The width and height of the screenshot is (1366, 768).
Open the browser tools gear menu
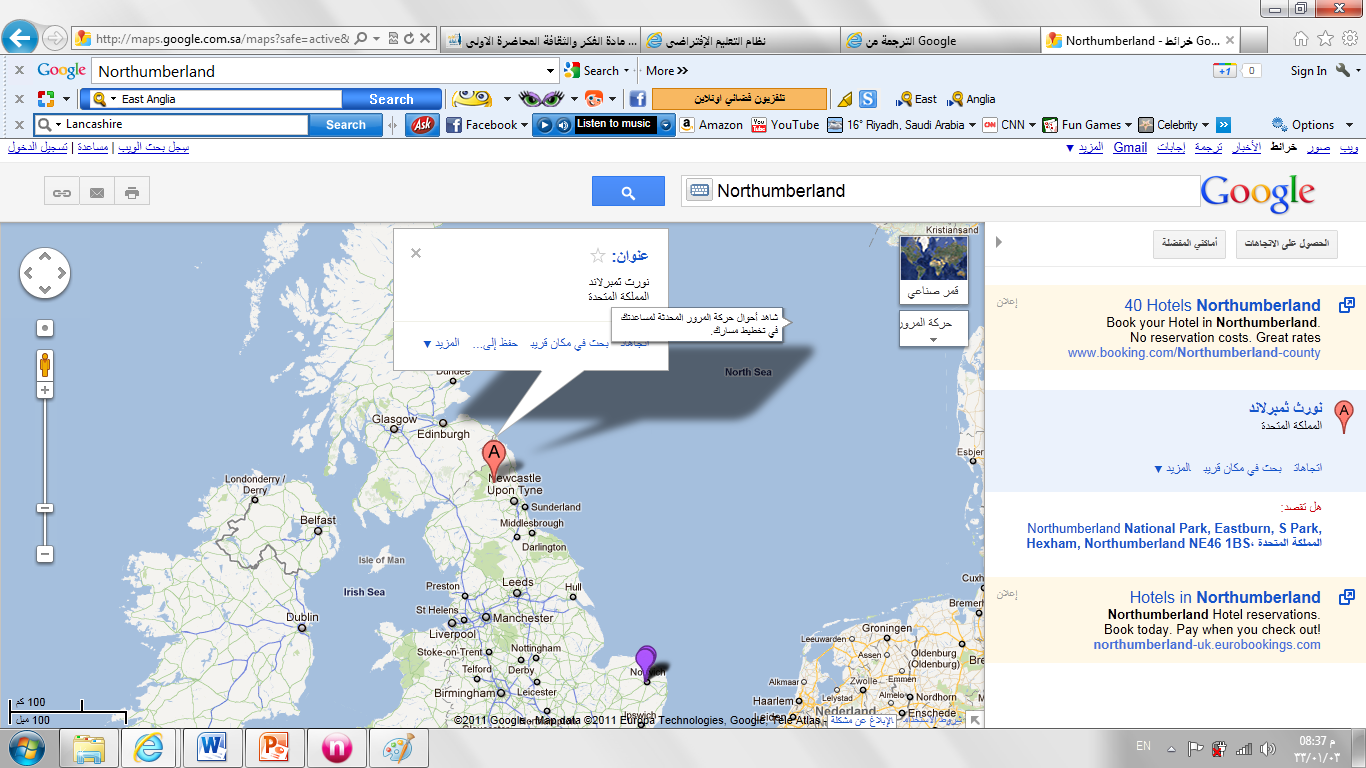click(x=1350, y=39)
